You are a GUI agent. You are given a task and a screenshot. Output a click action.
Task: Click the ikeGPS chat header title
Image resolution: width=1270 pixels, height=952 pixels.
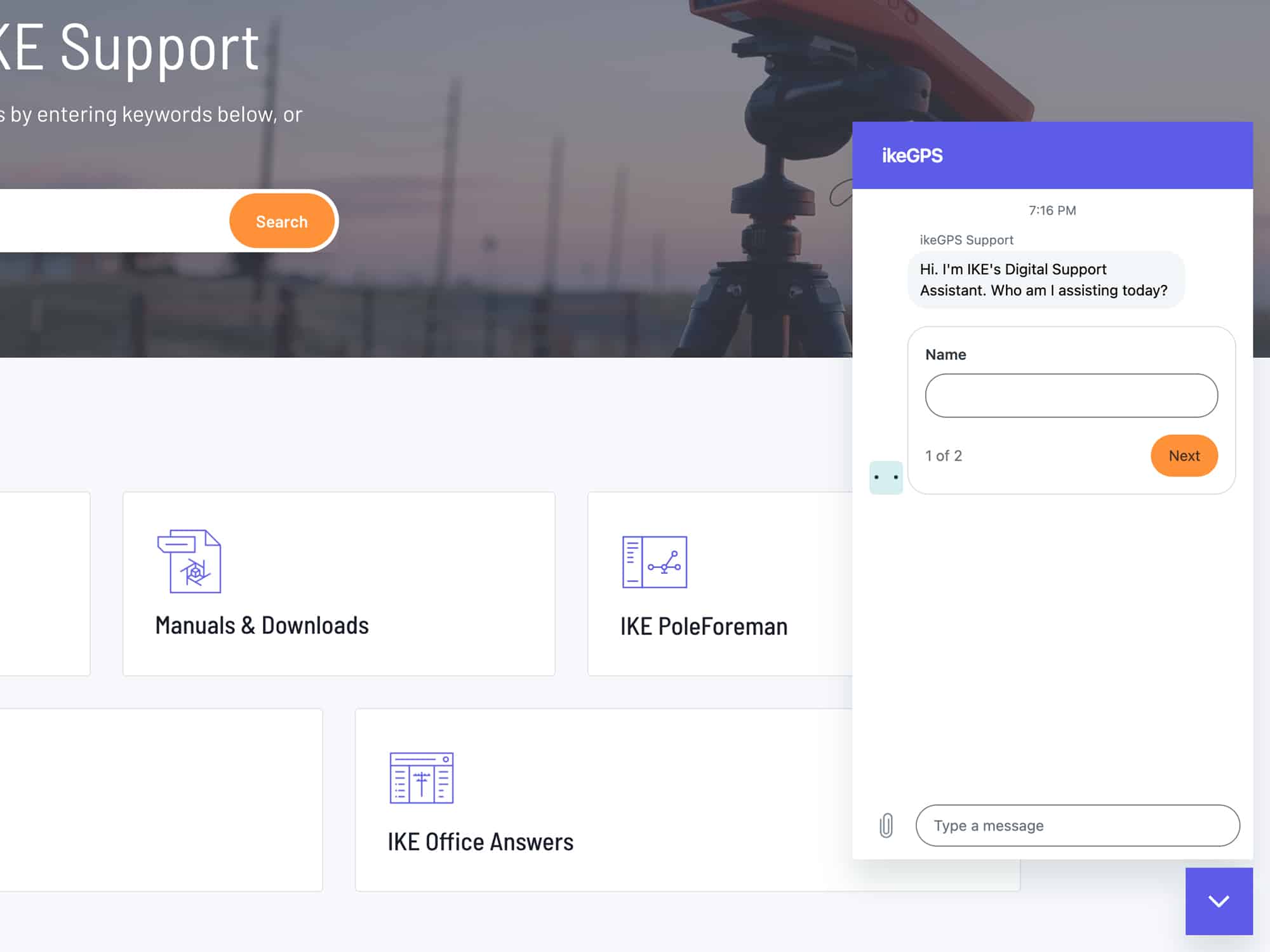coord(912,155)
